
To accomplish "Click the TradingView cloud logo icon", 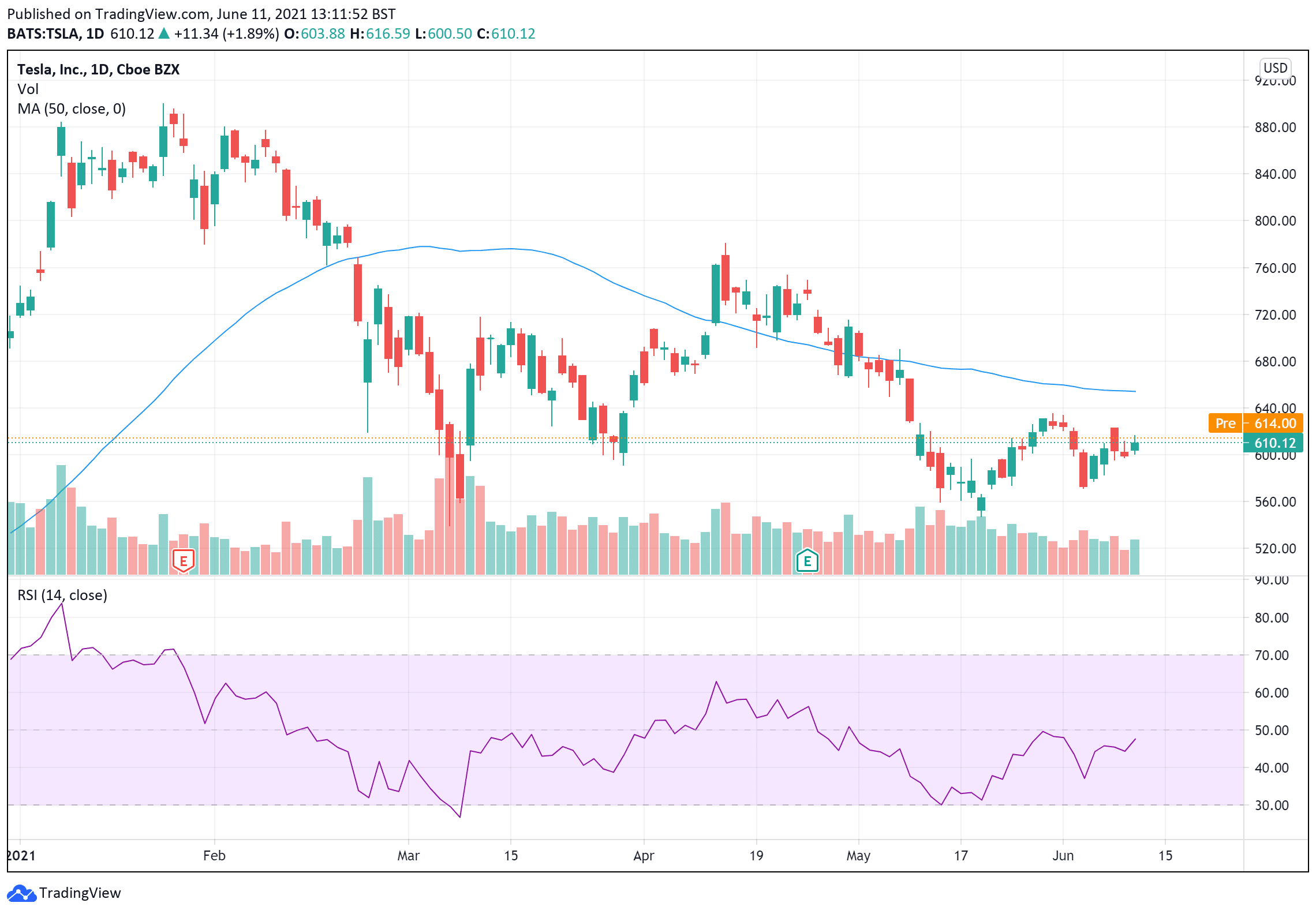I will [21, 893].
